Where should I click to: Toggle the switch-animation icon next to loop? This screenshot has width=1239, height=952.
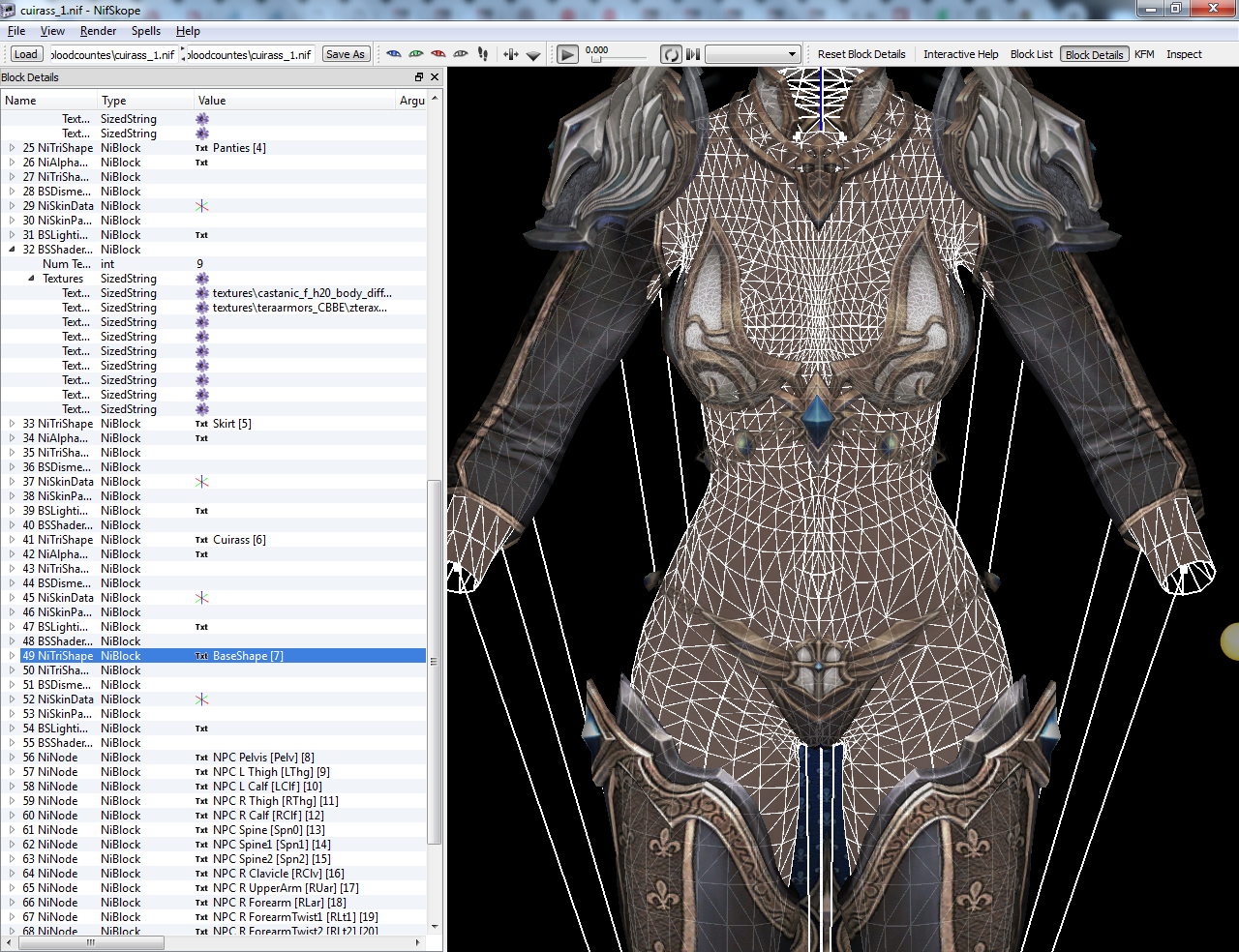693,54
